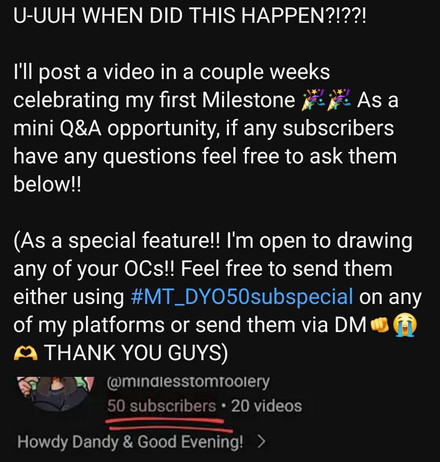The image size is (440, 462).
Task: Open the Howdy Dandy & Good Evening description
Action: [130, 442]
